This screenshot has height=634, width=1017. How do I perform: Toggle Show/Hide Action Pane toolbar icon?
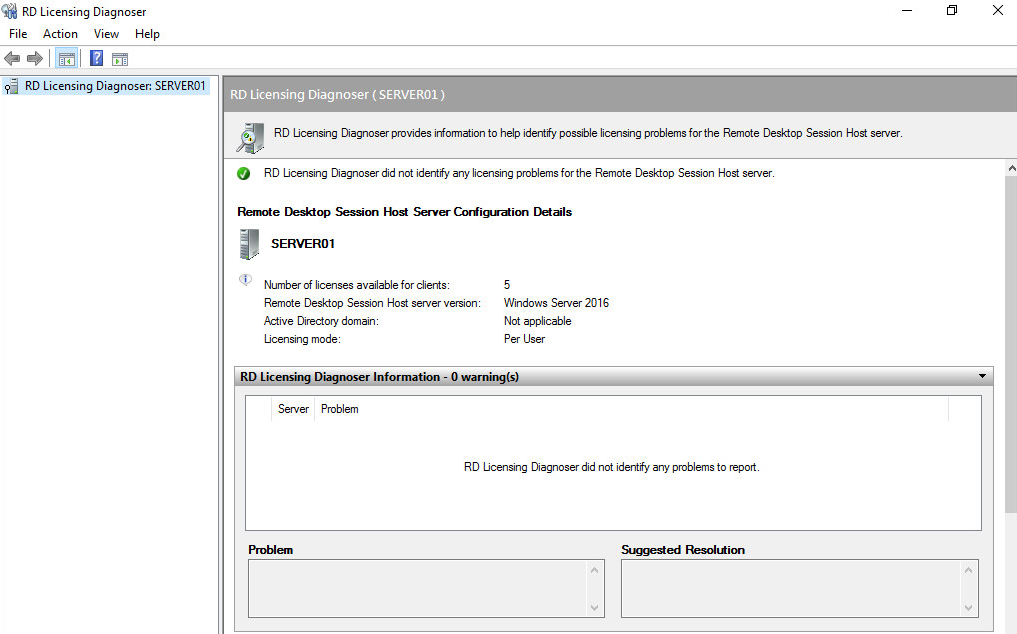[120, 59]
